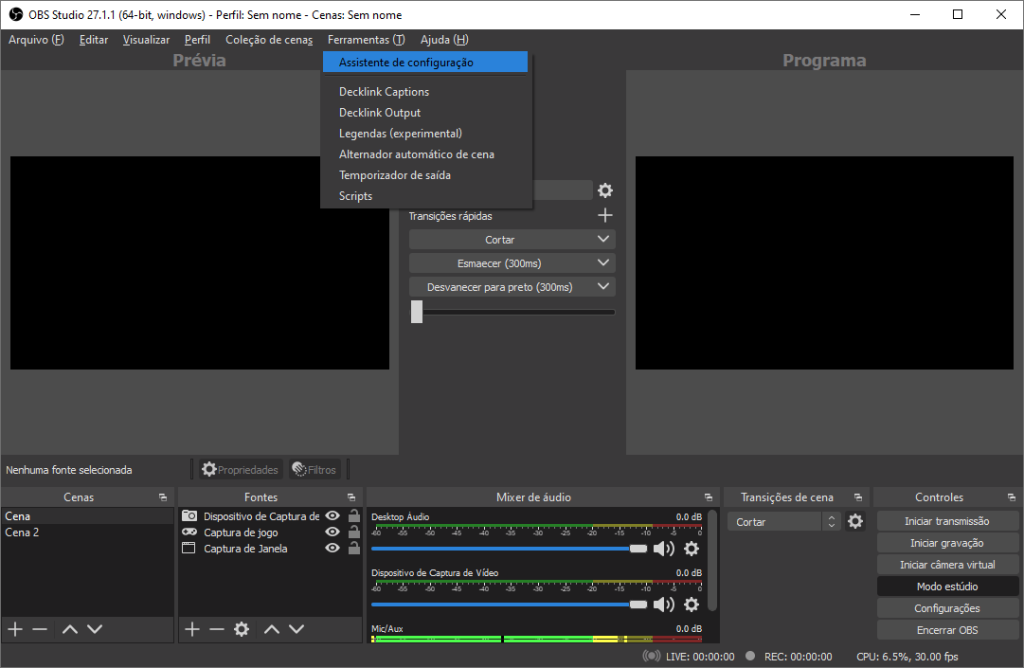This screenshot has height=668, width=1024.
Task: Remove selected source using the minus icon
Action: (x=216, y=629)
